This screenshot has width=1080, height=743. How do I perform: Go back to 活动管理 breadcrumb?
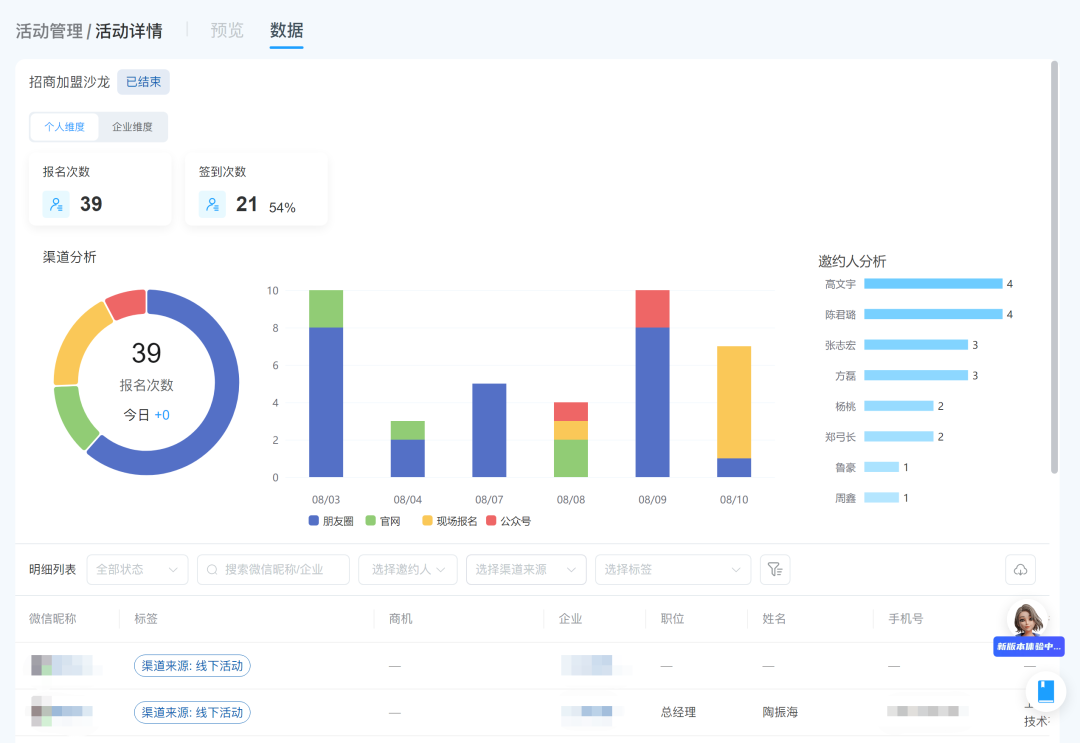tap(48, 31)
